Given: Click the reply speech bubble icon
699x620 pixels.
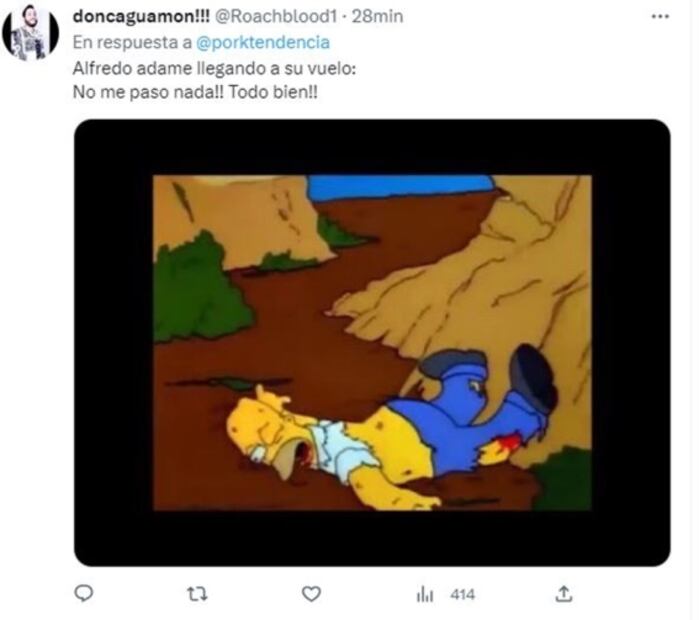Looking at the screenshot, I should click(84, 593).
